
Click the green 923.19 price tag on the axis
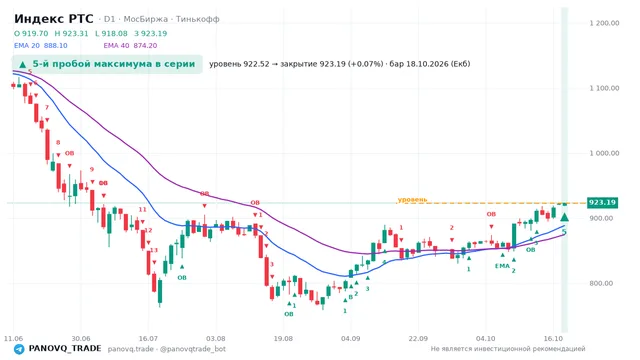[602, 202]
